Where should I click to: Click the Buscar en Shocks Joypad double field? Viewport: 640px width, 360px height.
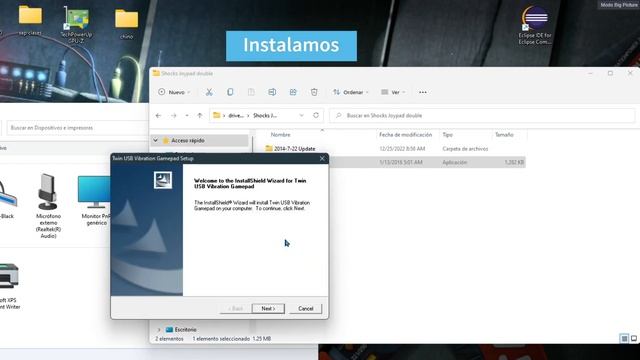point(482,116)
